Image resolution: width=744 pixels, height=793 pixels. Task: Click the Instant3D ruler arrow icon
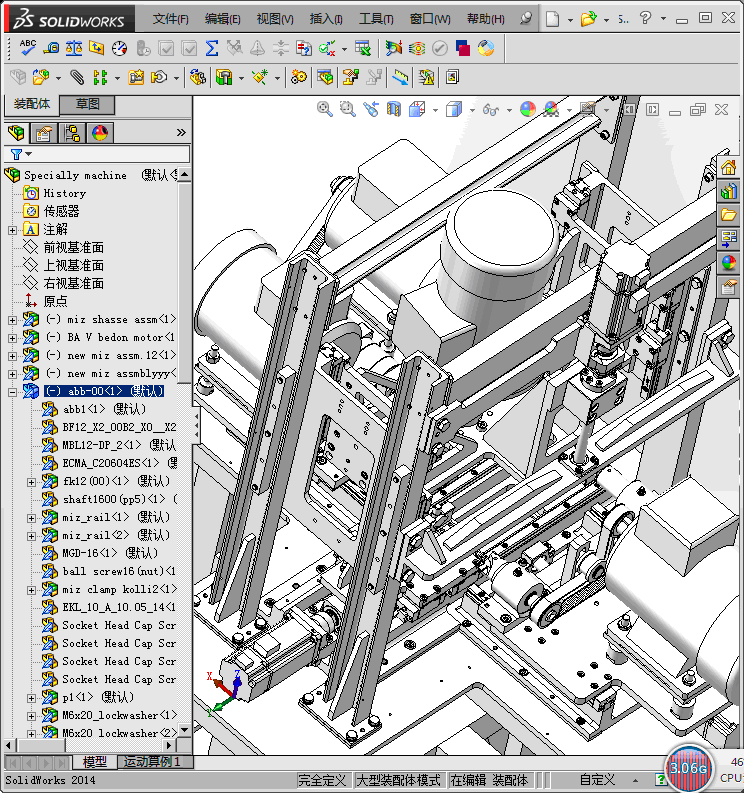tap(400, 77)
